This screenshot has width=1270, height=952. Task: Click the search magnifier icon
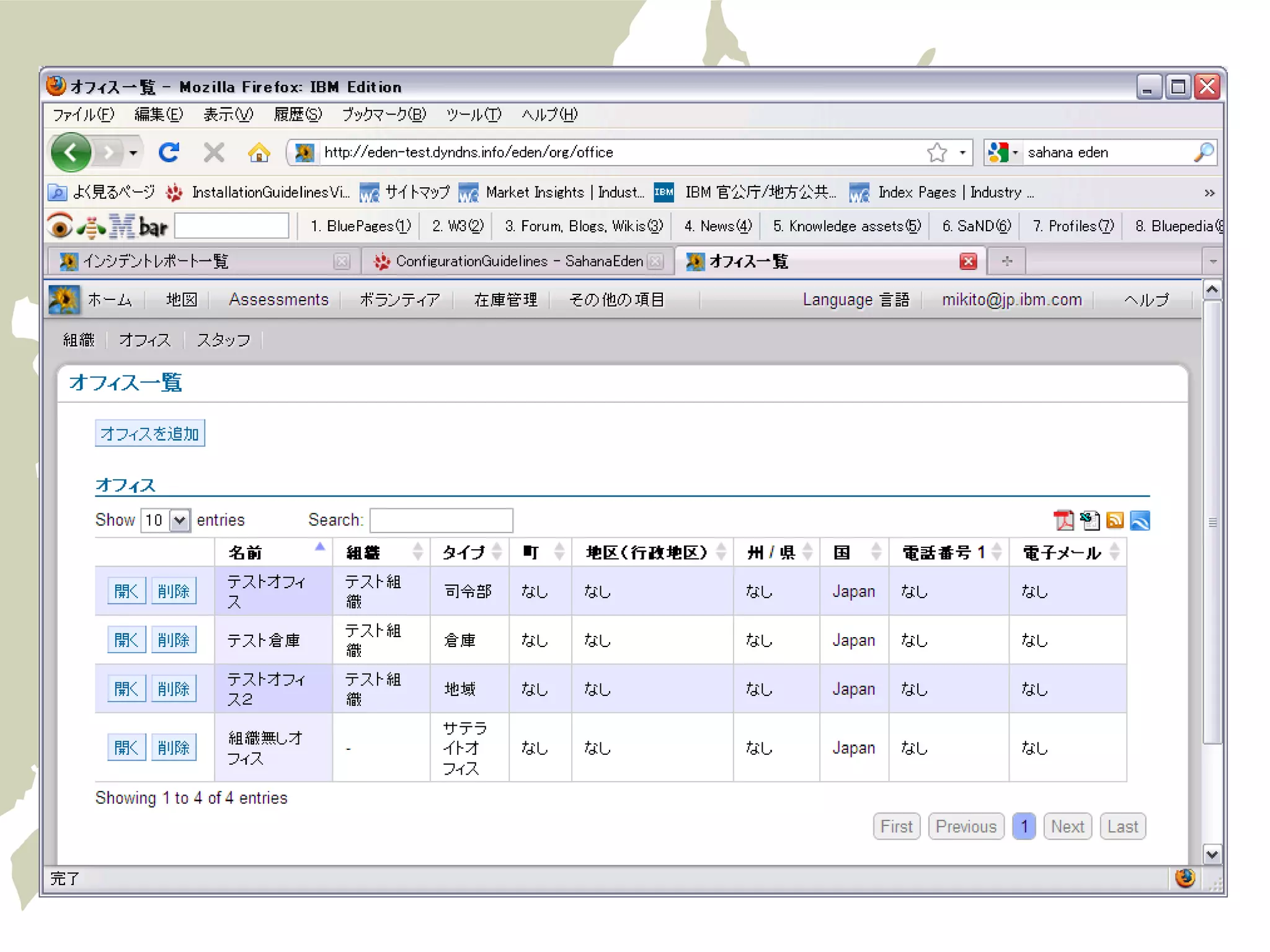click(1204, 152)
